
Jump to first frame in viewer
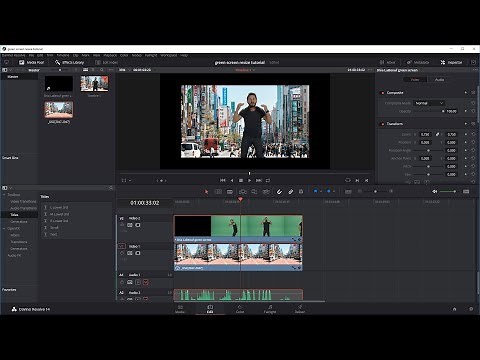click(223, 180)
